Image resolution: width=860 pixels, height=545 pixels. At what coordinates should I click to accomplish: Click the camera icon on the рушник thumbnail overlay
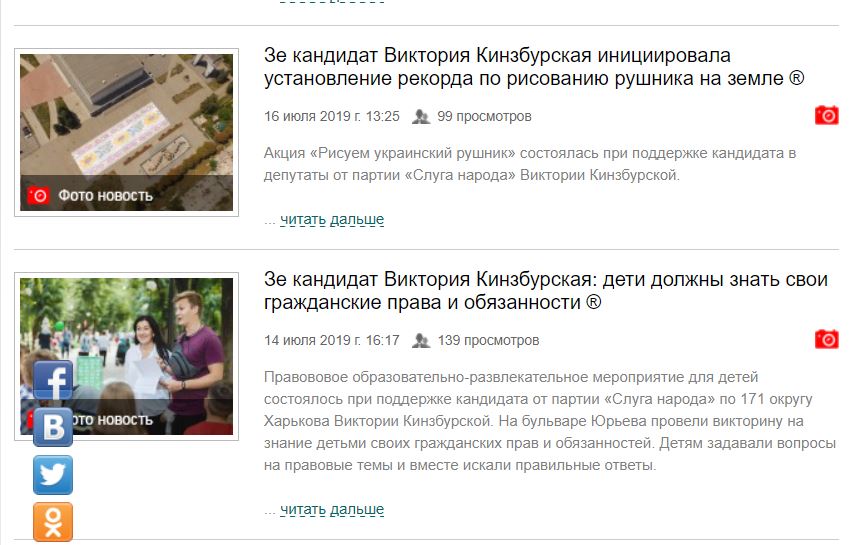pyautogui.click(x=39, y=195)
